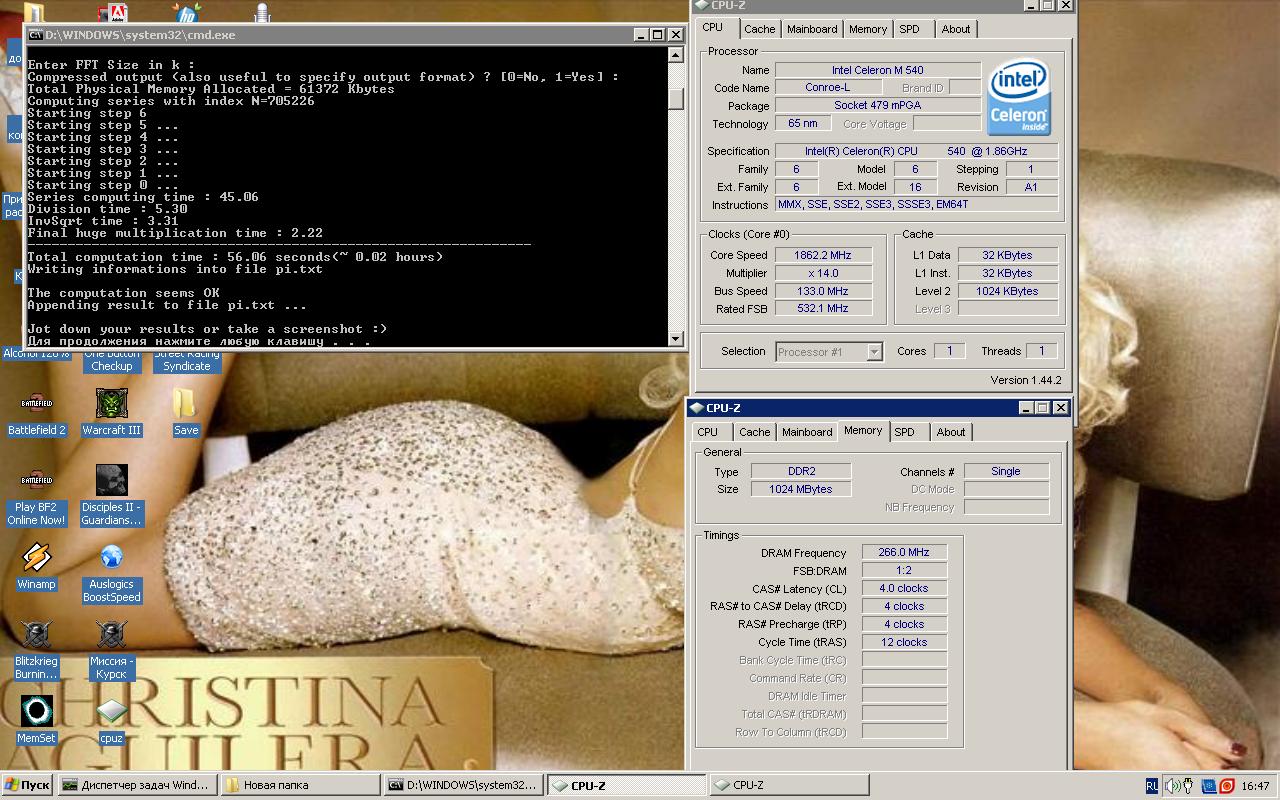Select the Blitzkrieg Burning desktop icon
Screen dimensions: 1280x800
(x=37, y=650)
